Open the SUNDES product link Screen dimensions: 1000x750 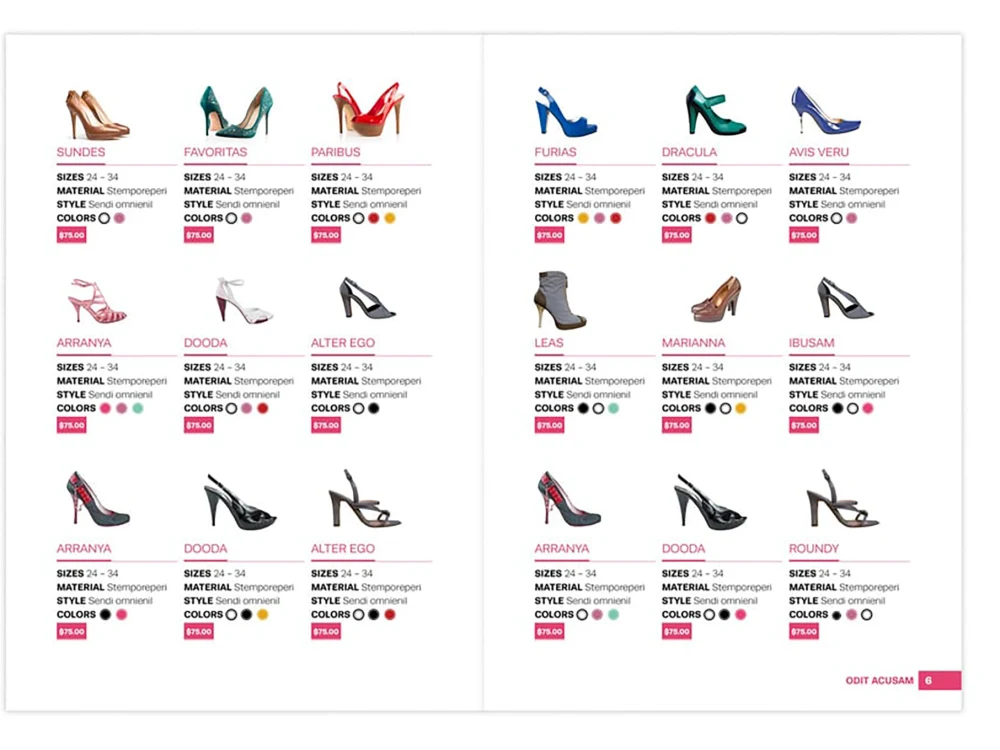[x=82, y=152]
